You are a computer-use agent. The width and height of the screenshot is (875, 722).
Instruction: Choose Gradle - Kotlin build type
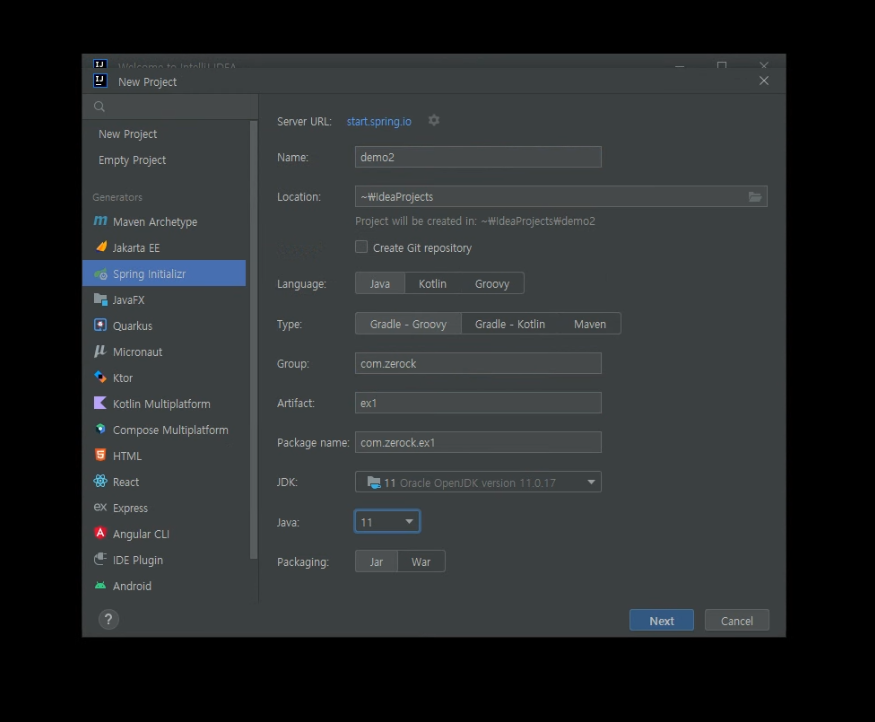click(x=510, y=324)
